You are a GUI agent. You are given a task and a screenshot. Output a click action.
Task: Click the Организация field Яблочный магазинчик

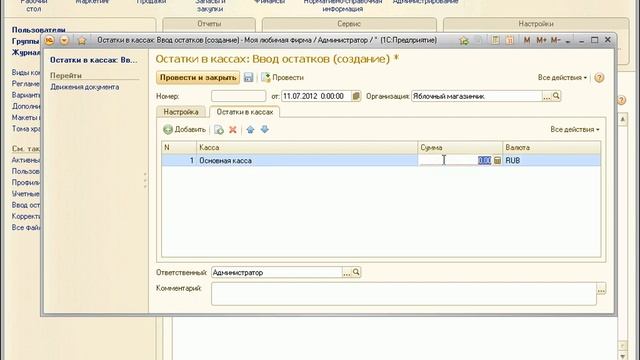[x=477, y=96]
